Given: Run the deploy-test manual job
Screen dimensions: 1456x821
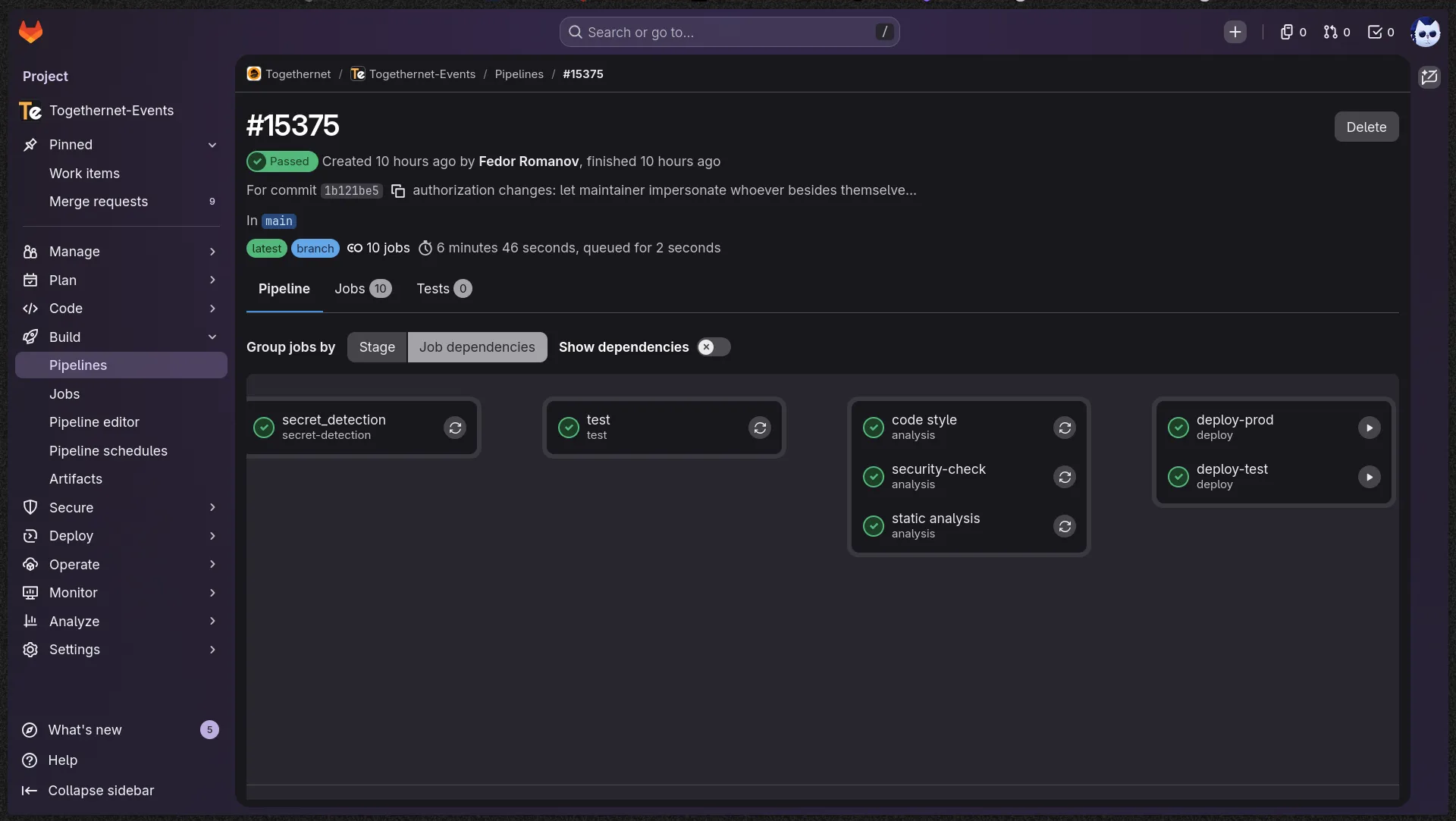Looking at the screenshot, I should coord(1370,477).
